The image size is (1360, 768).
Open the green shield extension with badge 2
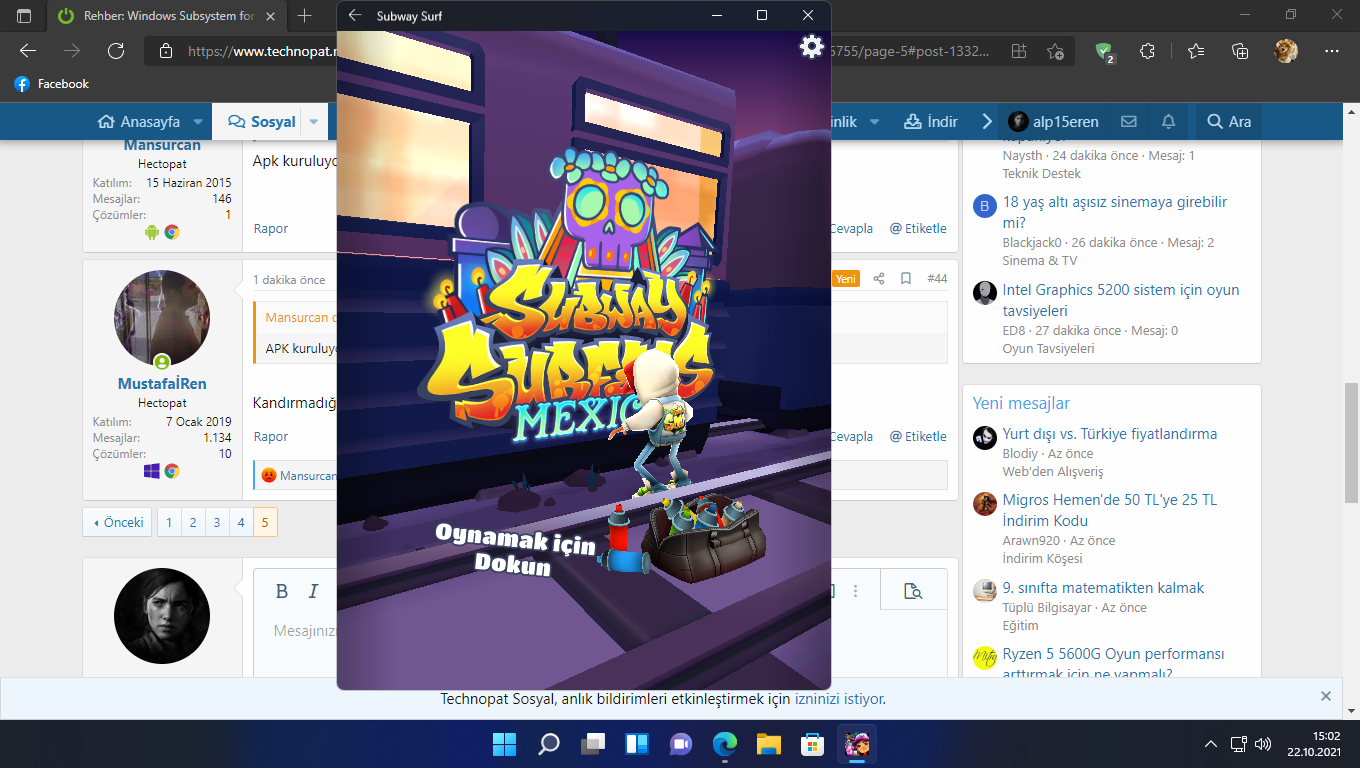pyautogui.click(x=1104, y=52)
